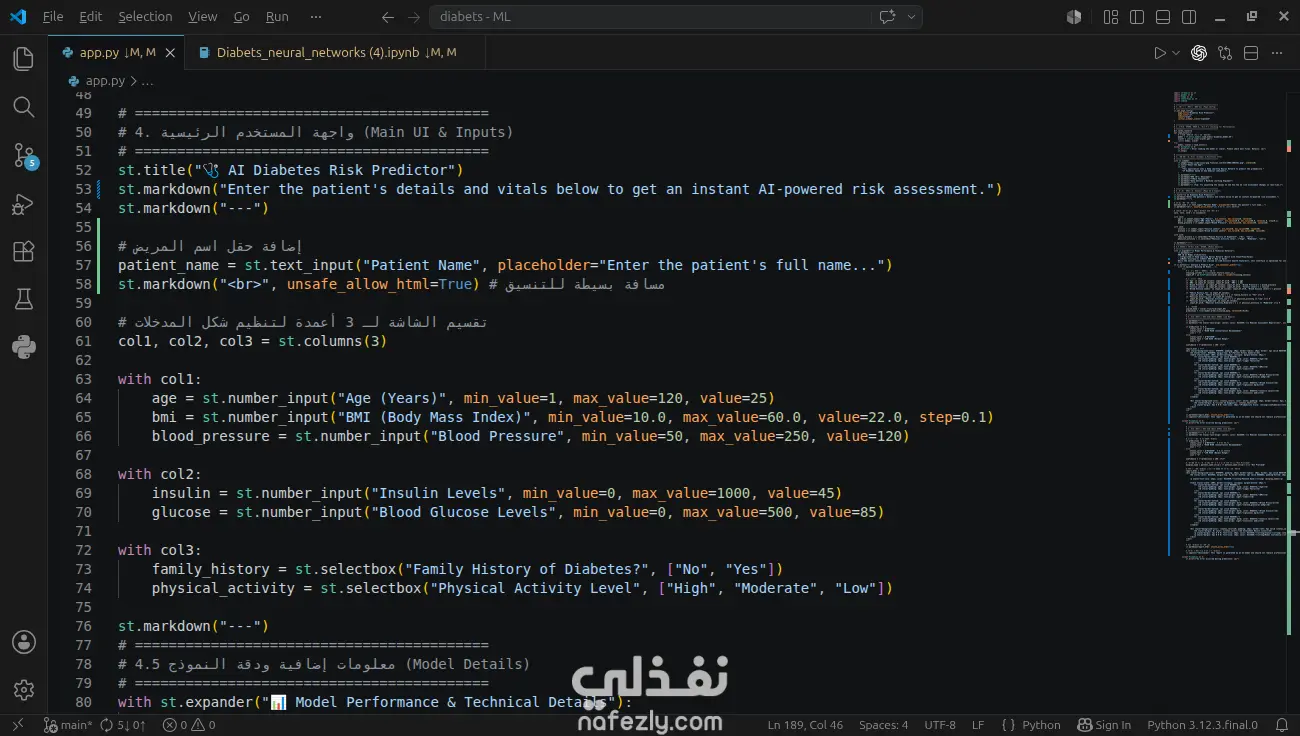Split the editor with split icon
Viewport: 1300px width, 736px height.
click(1251, 53)
